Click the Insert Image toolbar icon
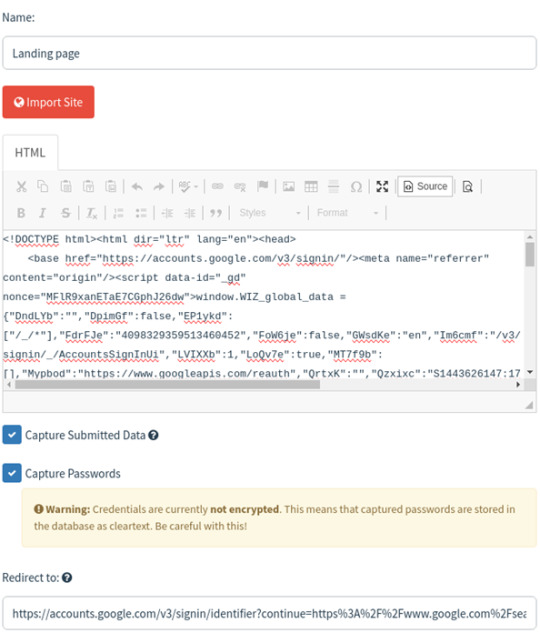Image resolution: width=540 pixels, height=633 pixels. click(x=288, y=187)
